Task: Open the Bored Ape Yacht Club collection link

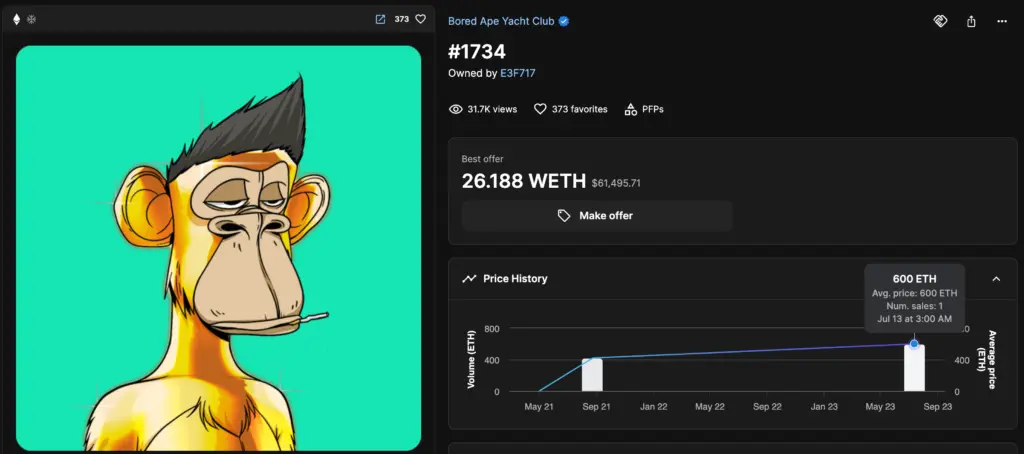Action: click(x=501, y=22)
